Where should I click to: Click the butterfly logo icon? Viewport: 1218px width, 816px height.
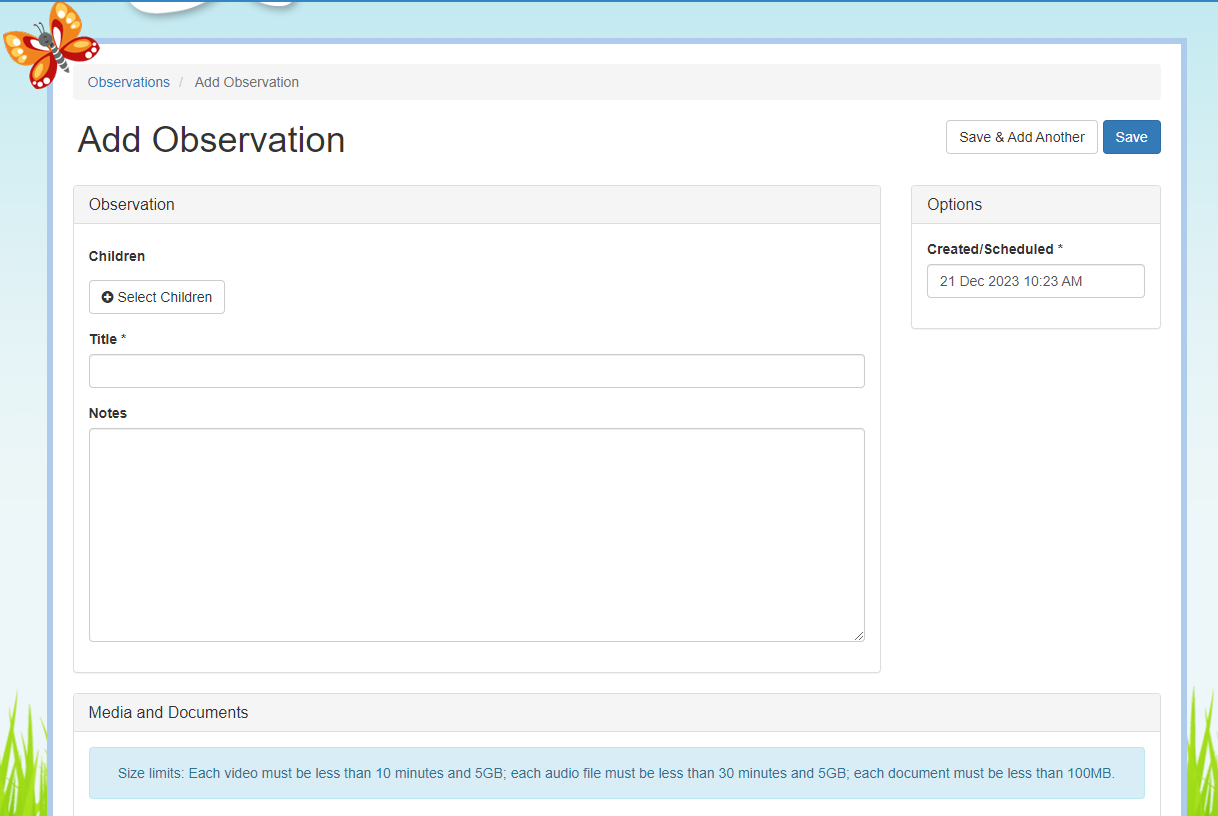(50, 45)
